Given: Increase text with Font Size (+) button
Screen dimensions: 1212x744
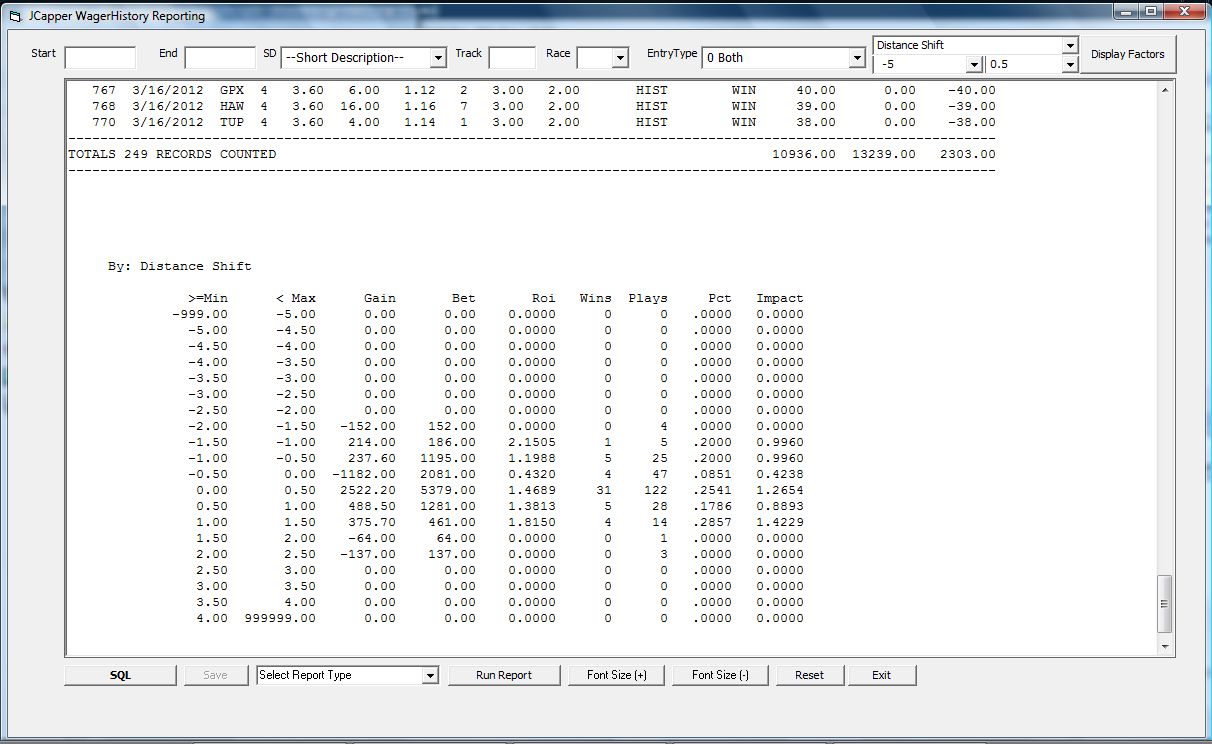Looking at the screenshot, I should coord(617,675).
